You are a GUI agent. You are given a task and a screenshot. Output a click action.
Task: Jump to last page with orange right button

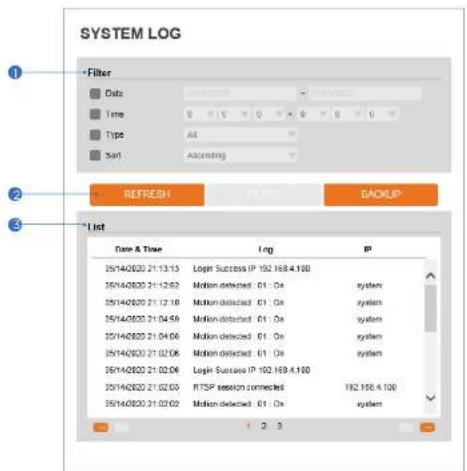pos(427,427)
